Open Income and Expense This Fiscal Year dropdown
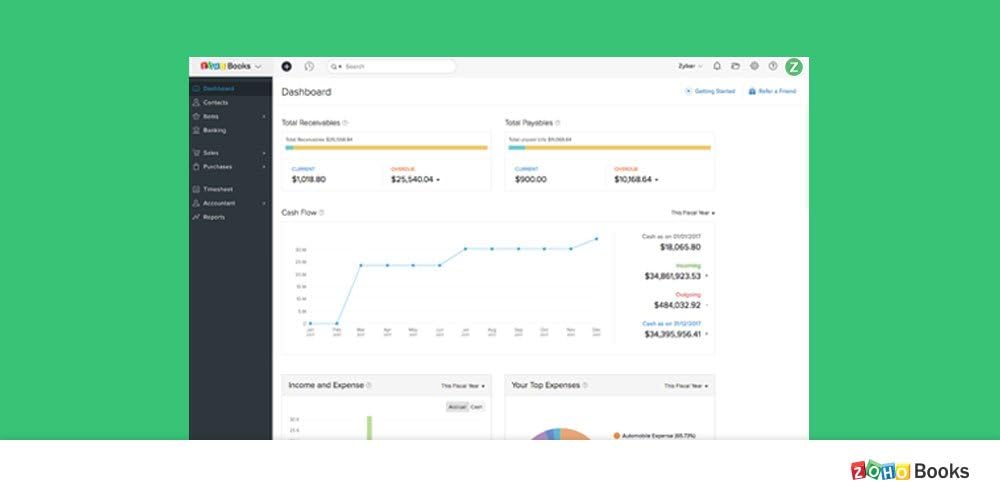Image resolution: width=1000 pixels, height=482 pixels. pos(463,386)
